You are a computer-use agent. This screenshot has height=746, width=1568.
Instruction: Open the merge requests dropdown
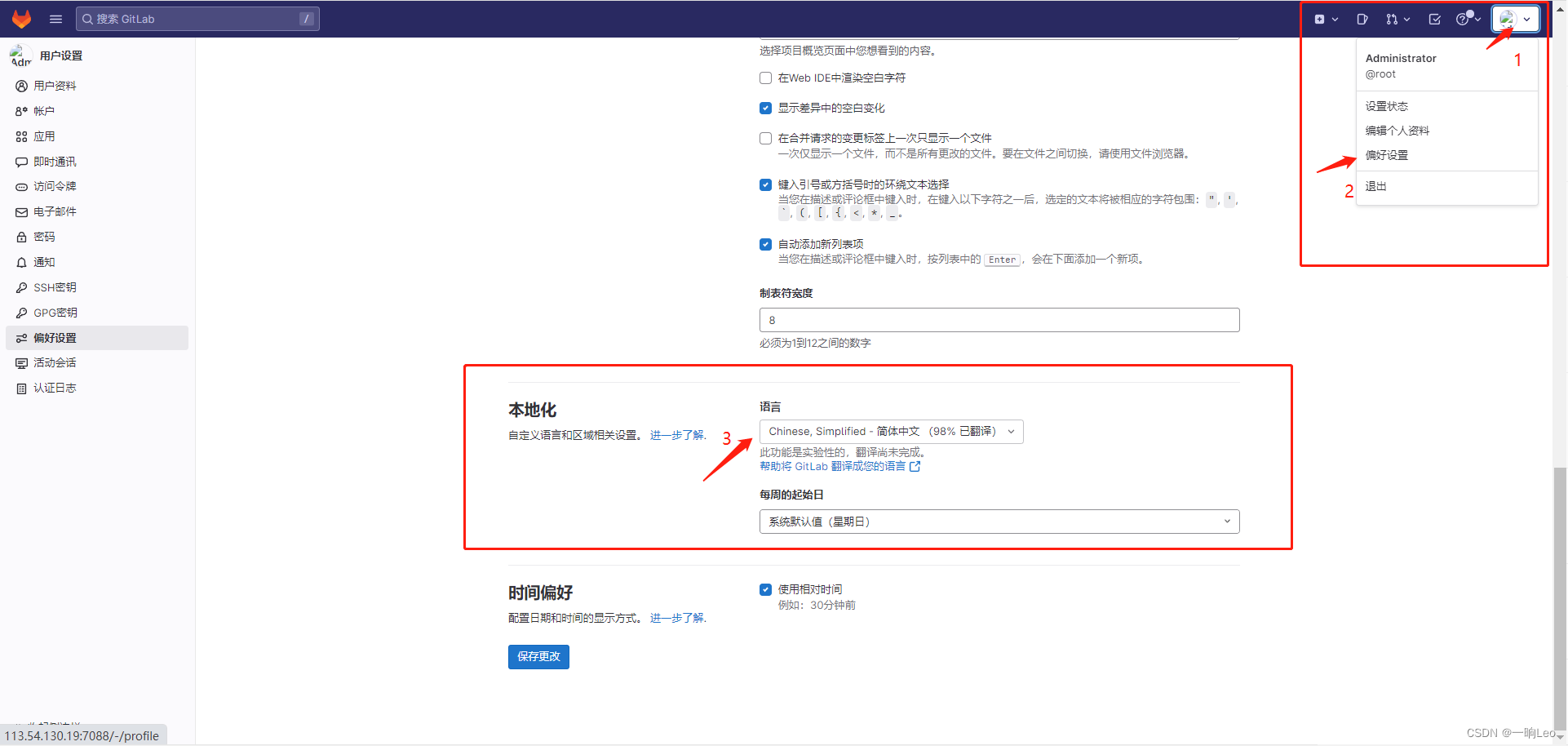1397,19
